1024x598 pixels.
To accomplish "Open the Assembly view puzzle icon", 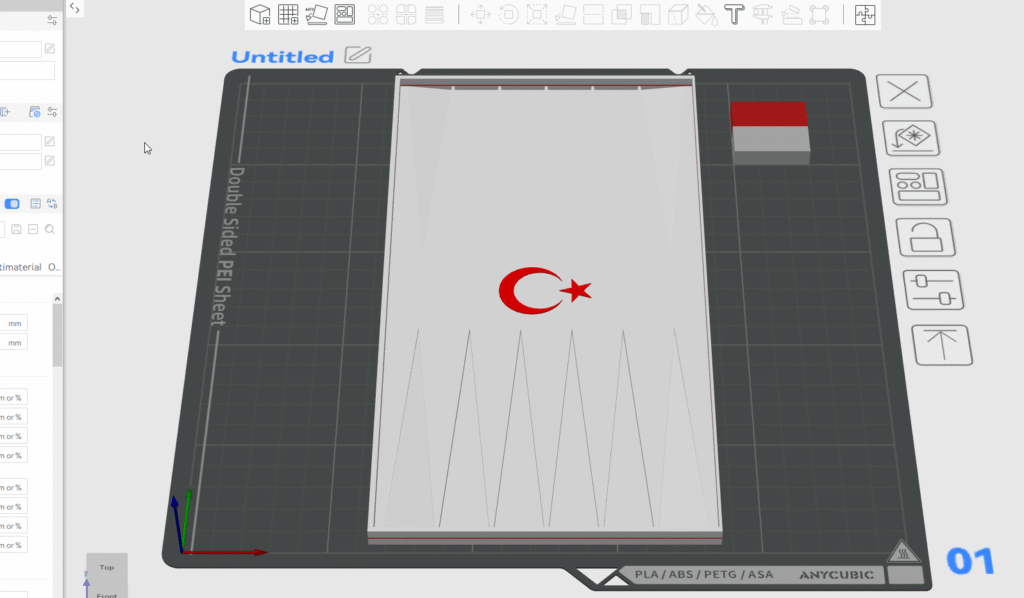I will click(x=865, y=14).
